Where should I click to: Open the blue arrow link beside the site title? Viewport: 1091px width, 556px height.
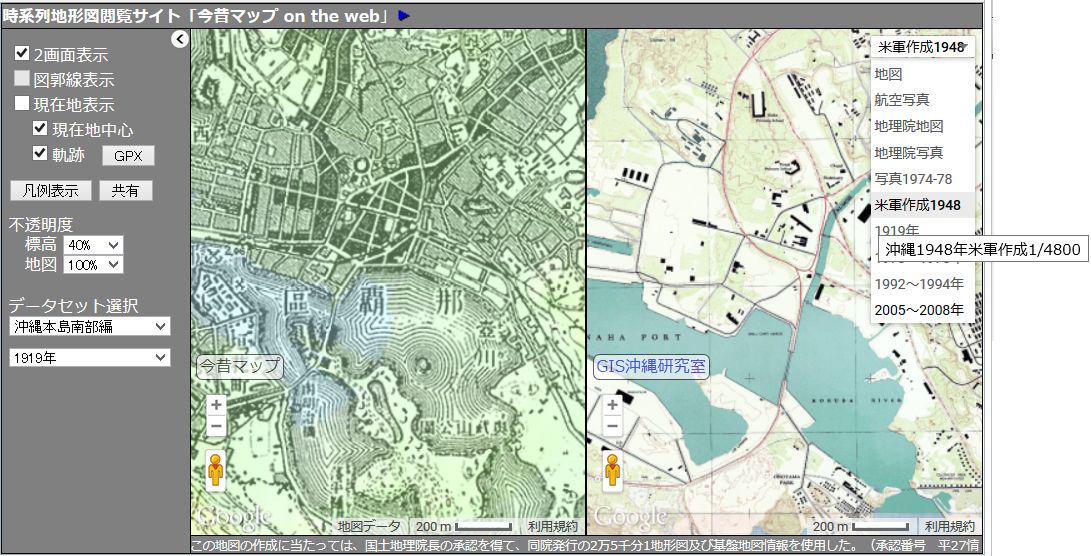(404, 15)
